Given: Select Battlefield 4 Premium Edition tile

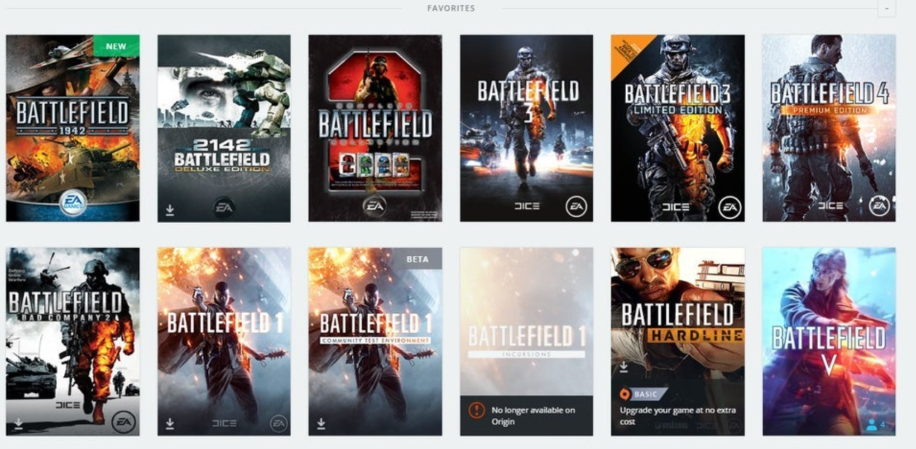Looking at the screenshot, I should 828,128.
